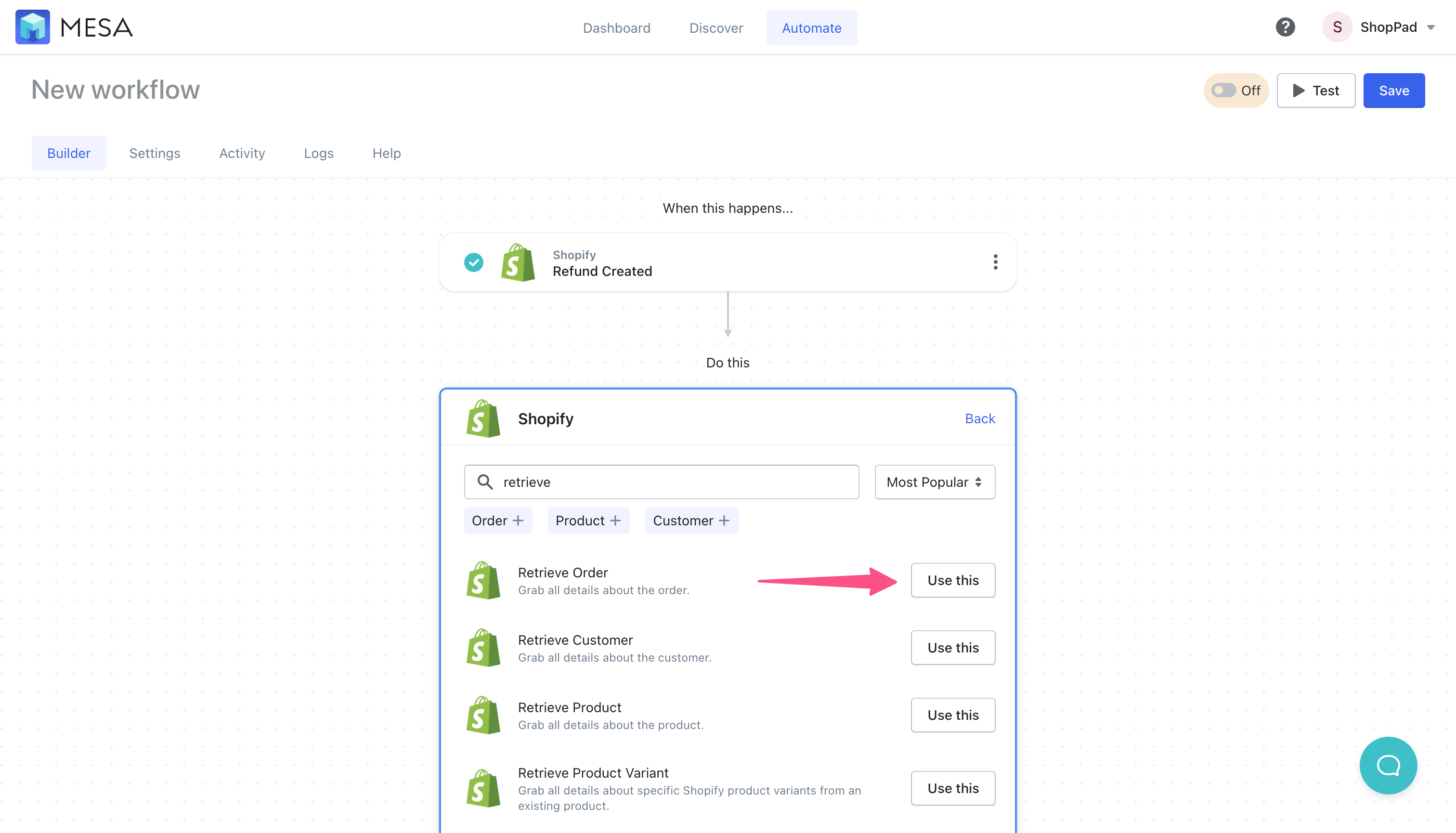This screenshot has height=833, width=1456.
Task: Open the Activity tab
Action: (242, 153)
